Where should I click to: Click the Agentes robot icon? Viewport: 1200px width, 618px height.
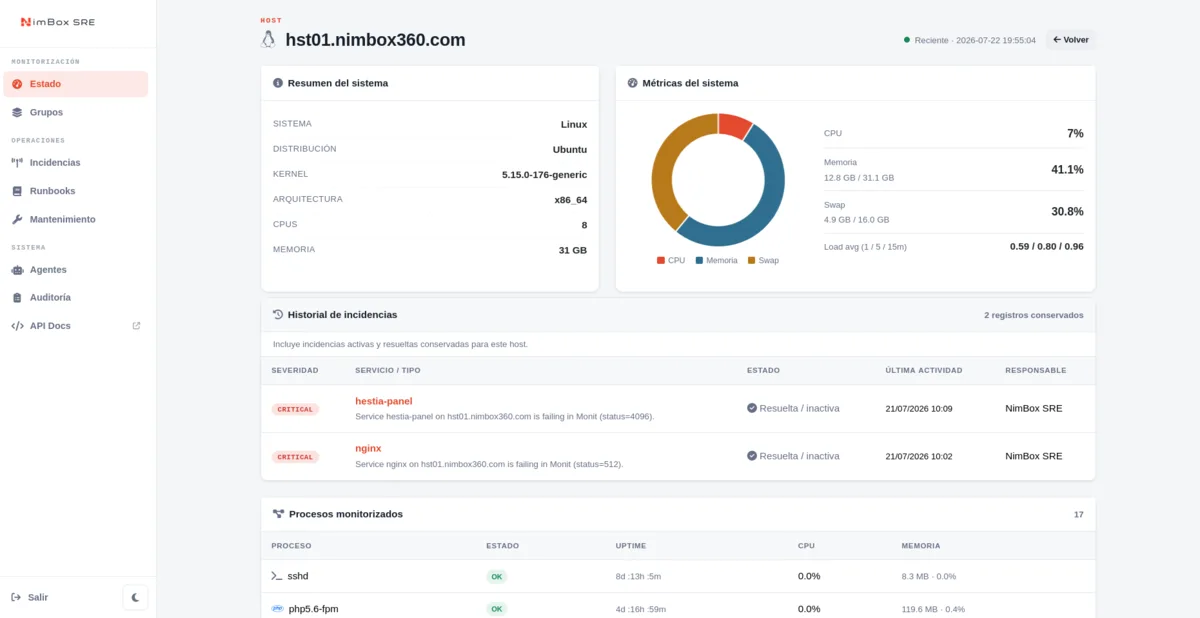click(17, 269)
